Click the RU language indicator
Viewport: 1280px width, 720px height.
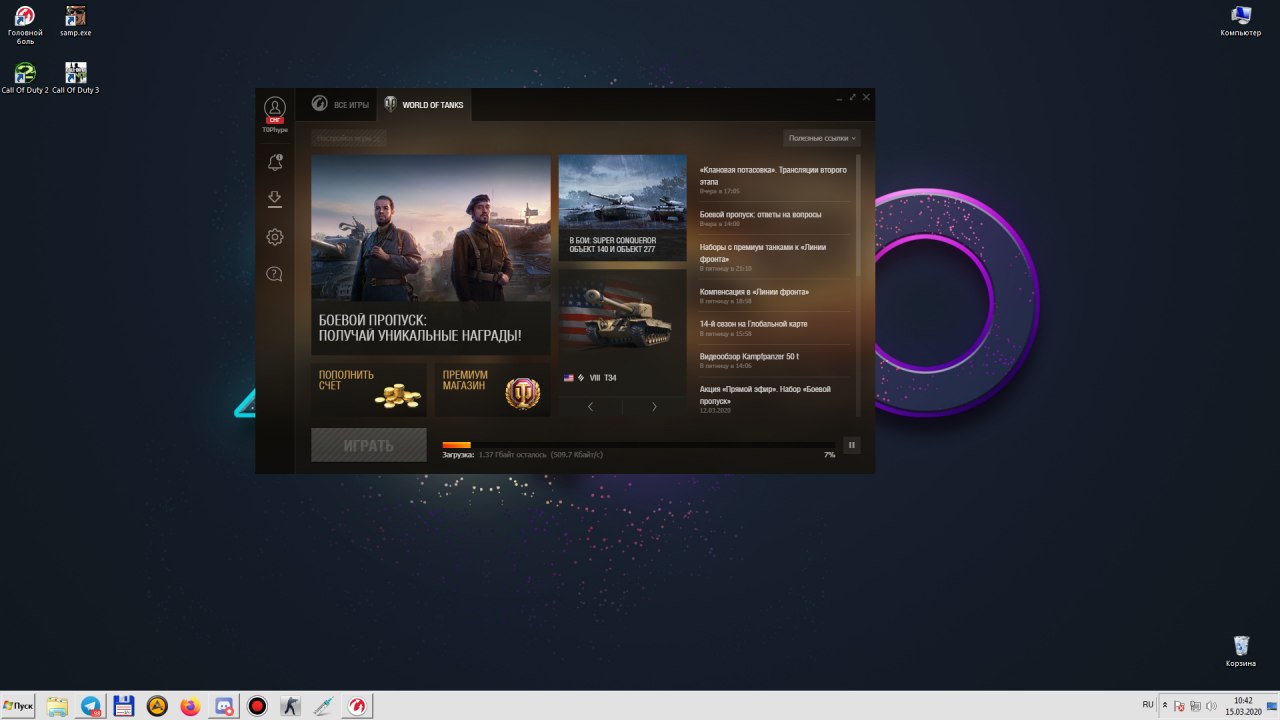click(x=1148, y=705)
